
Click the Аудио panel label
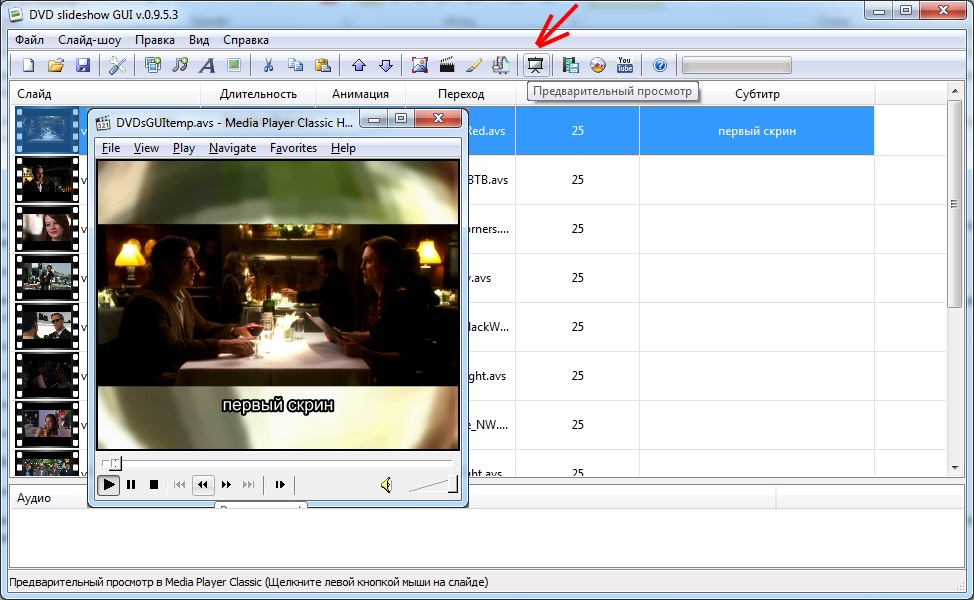34,498
